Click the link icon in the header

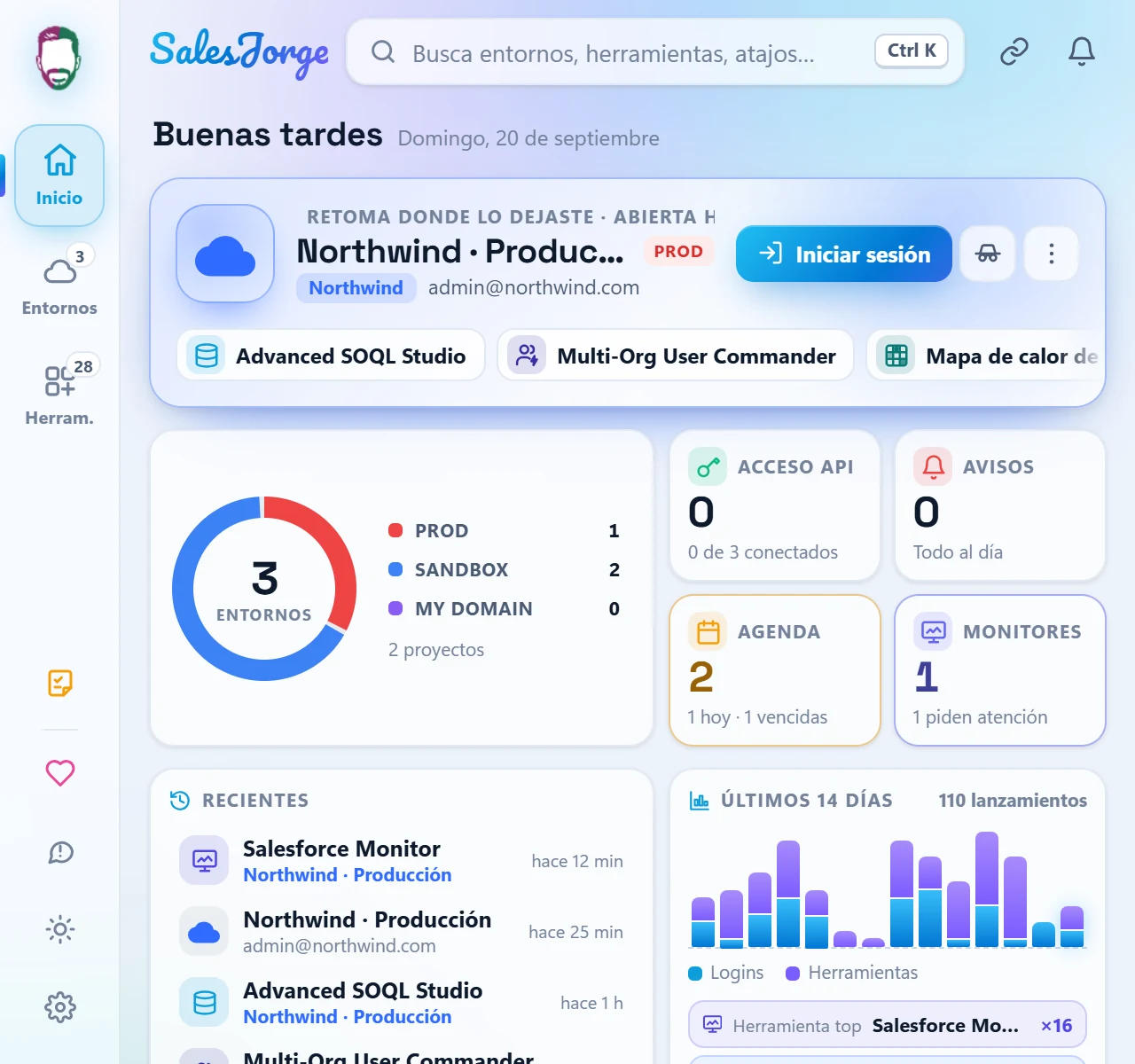tap(1014, 52)
